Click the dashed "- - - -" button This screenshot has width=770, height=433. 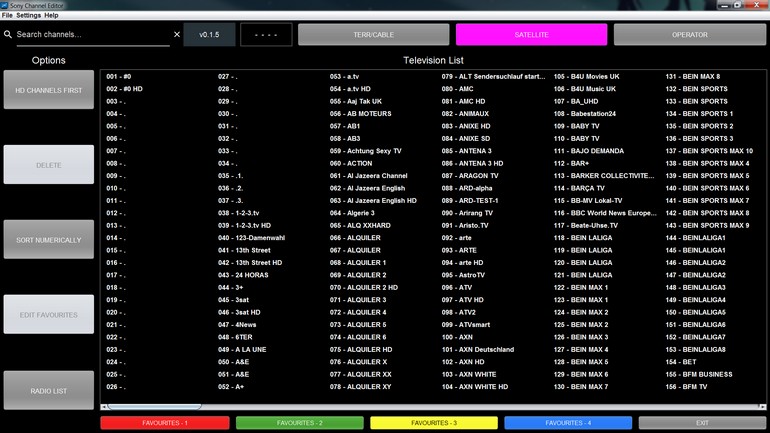tap(266, 34)
